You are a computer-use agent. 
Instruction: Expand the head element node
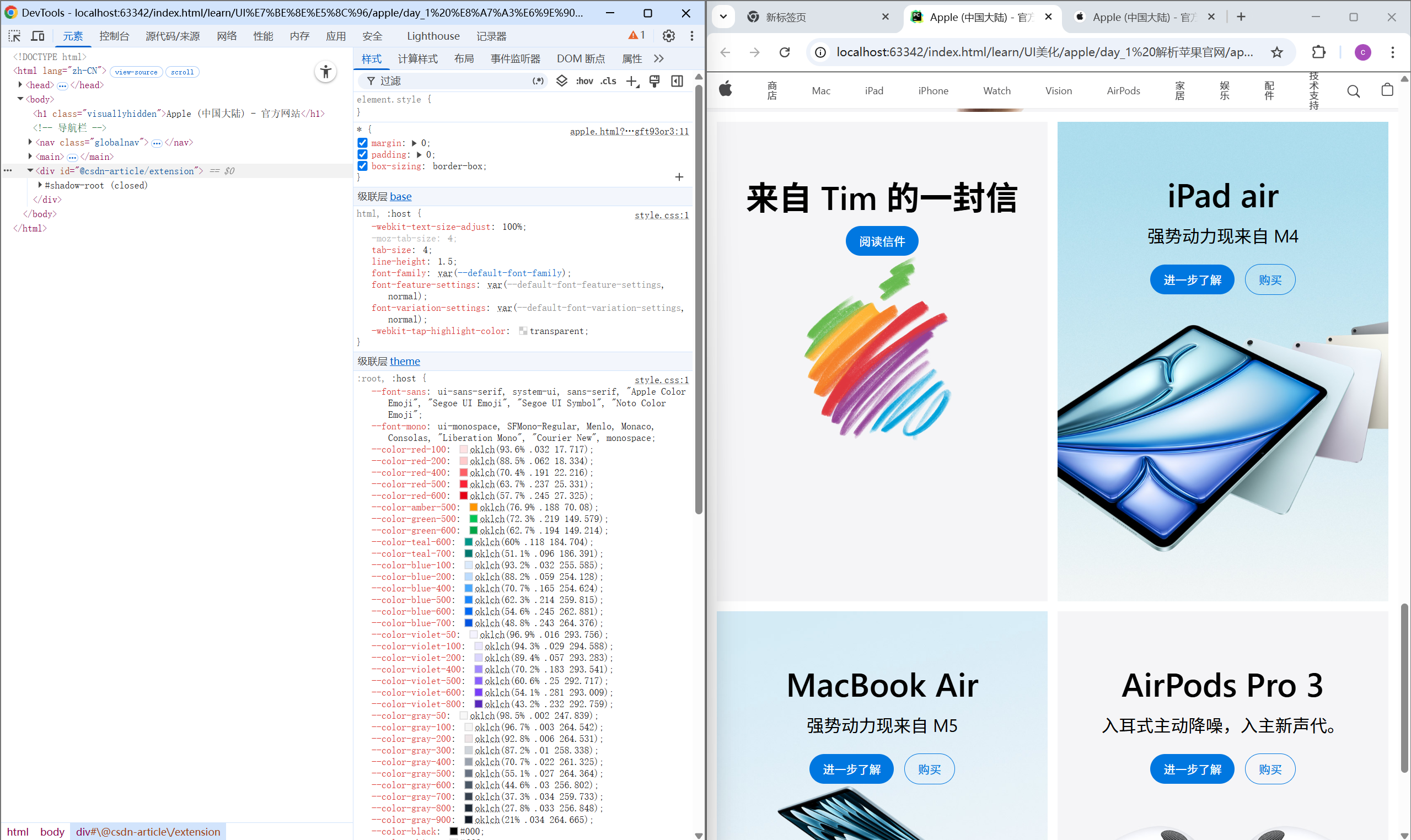click(20, 85)
